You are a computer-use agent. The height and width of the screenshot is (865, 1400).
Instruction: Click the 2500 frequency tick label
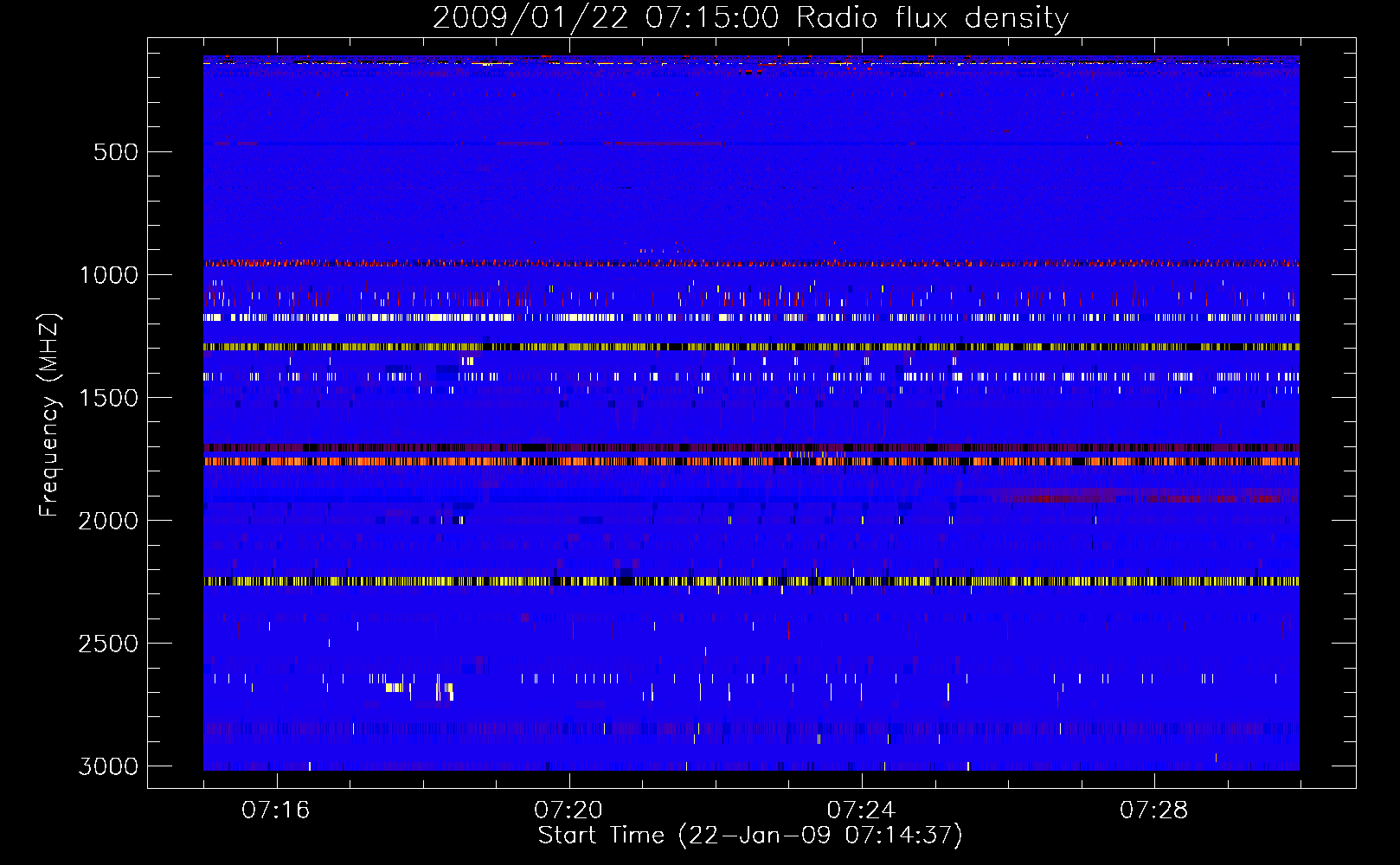(x=108, y=644)
